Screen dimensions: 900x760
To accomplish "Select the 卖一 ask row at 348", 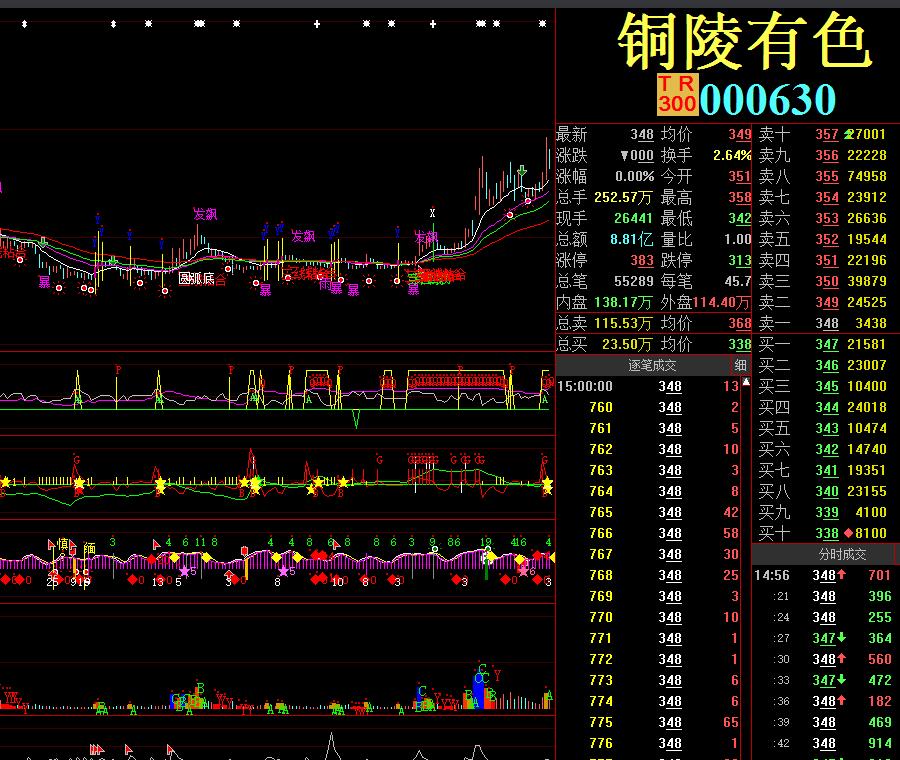I will click(823, 324).
